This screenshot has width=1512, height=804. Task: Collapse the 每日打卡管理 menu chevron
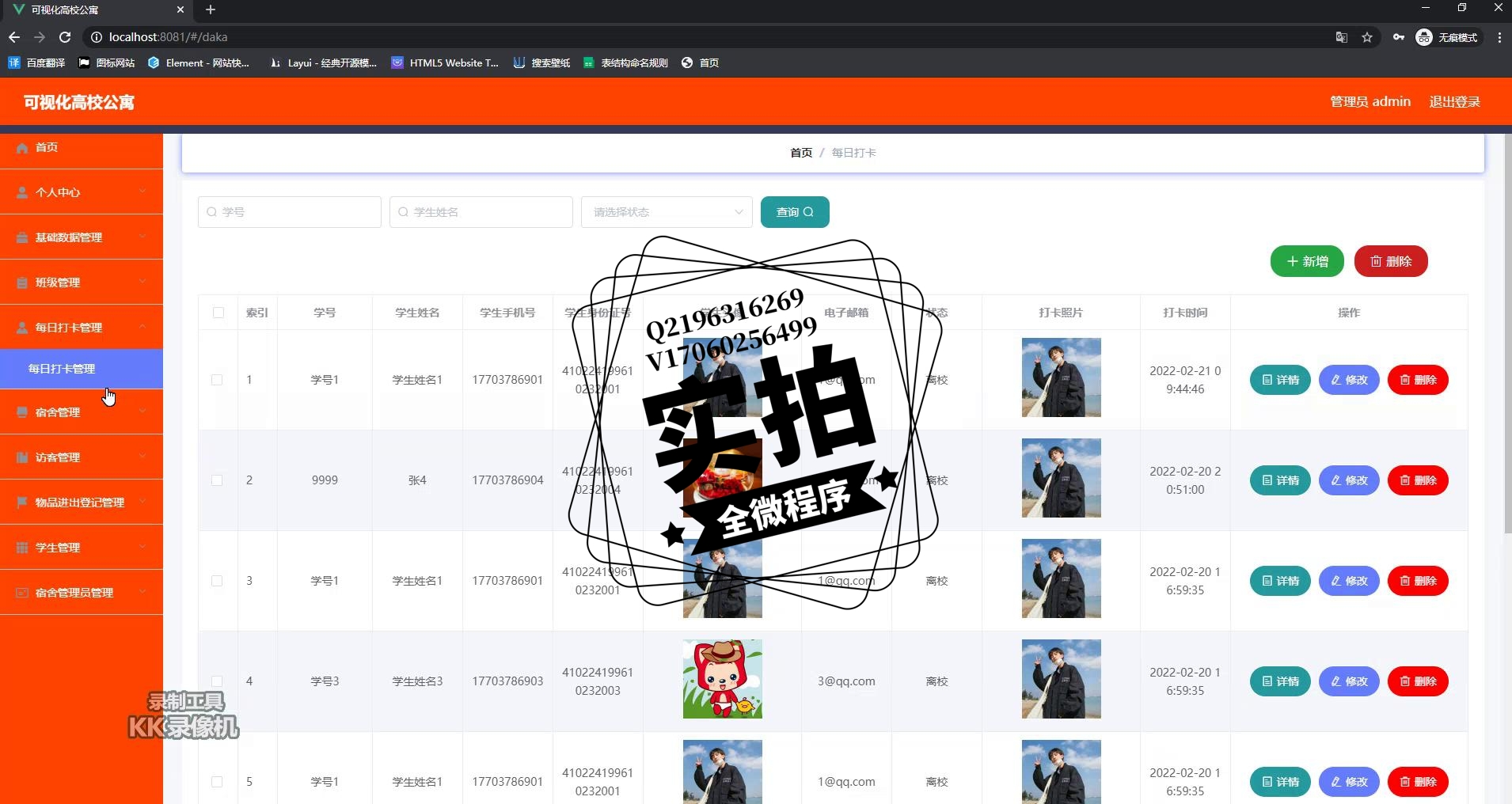tap(142, 327)
